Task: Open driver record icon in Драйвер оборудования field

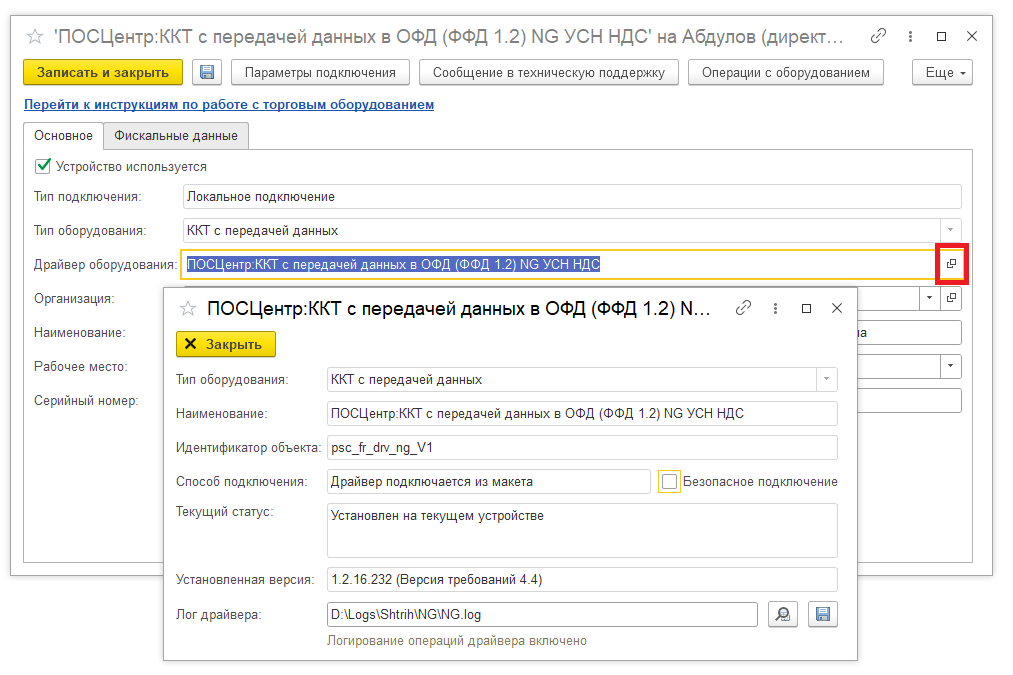Action: coord(952,264)
